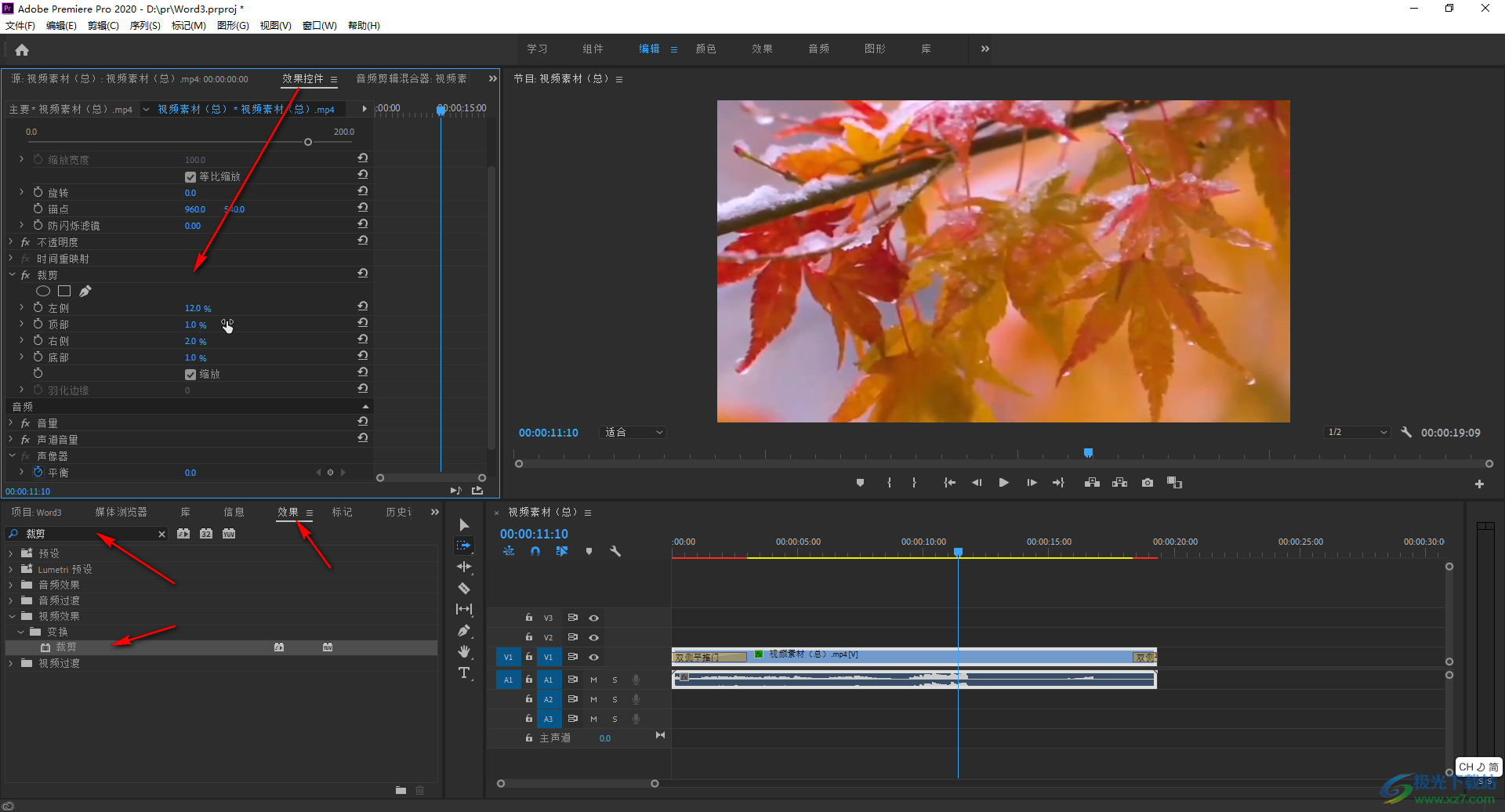Collapse the crop effect section
Image resolution: width=1505 pixels, height=812 pixels.
point(12,275)
